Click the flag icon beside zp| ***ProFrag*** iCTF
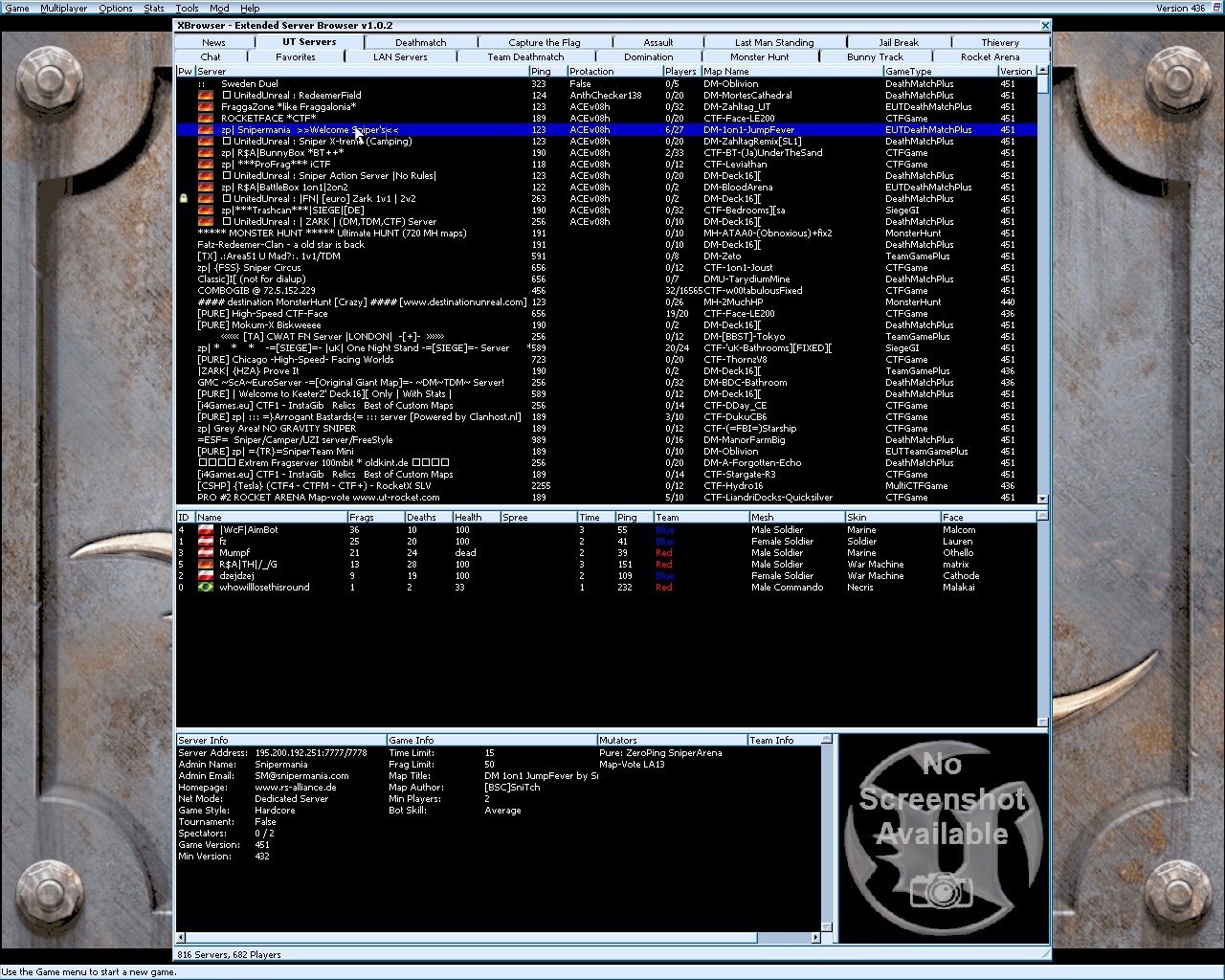Image resolution: width=1225 pixels, height=980 pixels. [x=205, y=165]
